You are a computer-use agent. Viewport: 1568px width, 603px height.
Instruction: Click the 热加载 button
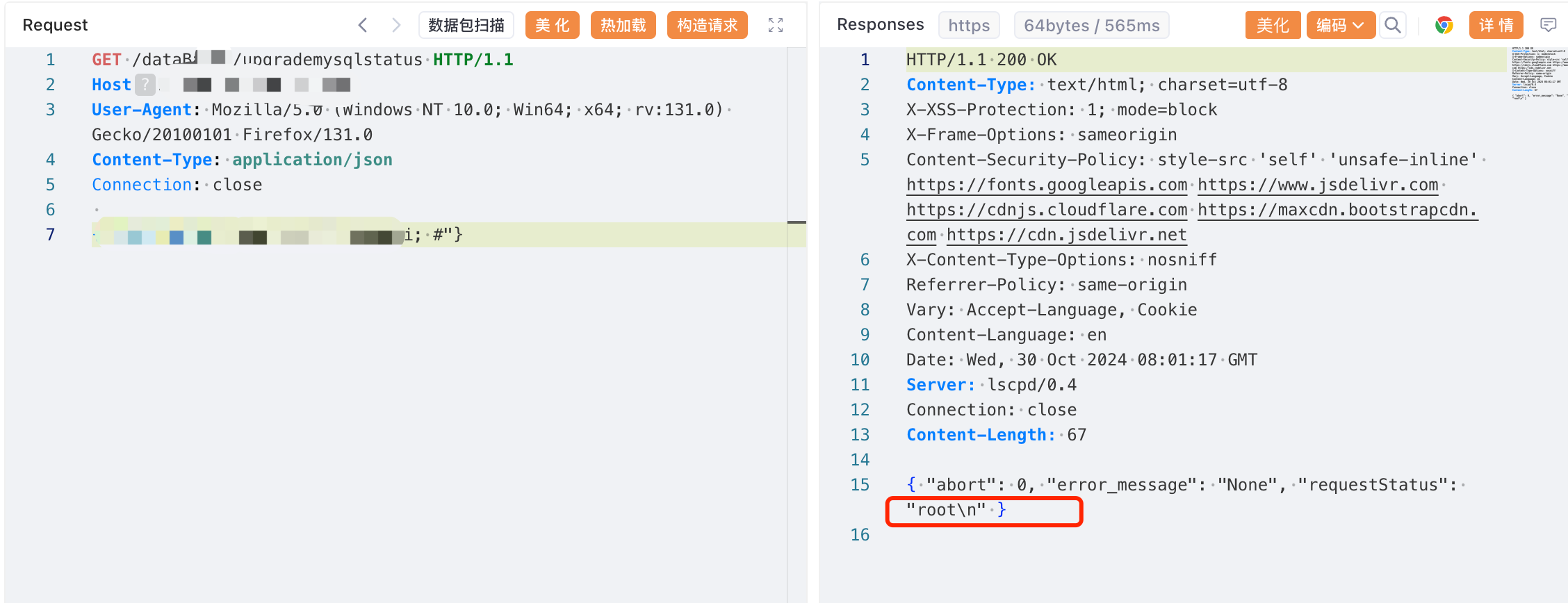point(623,25)
